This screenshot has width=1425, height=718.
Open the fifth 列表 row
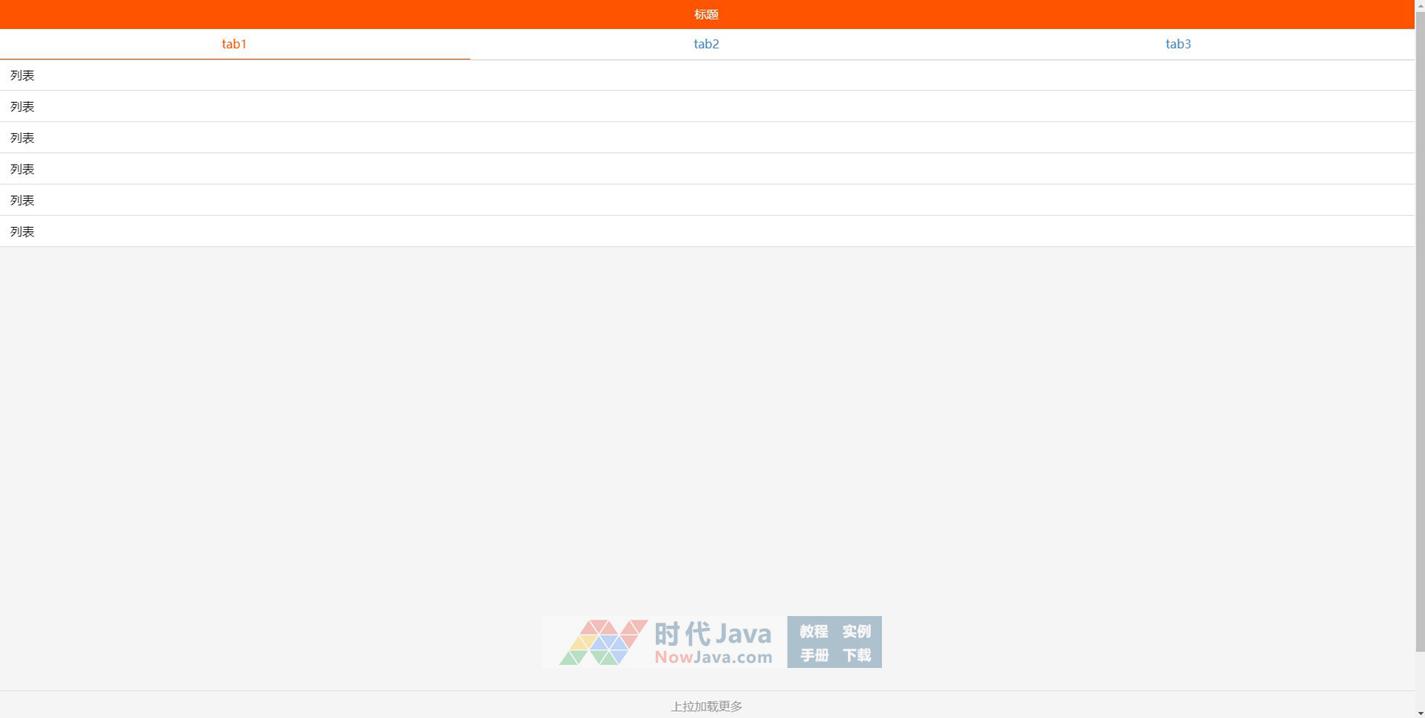[22, 200]
